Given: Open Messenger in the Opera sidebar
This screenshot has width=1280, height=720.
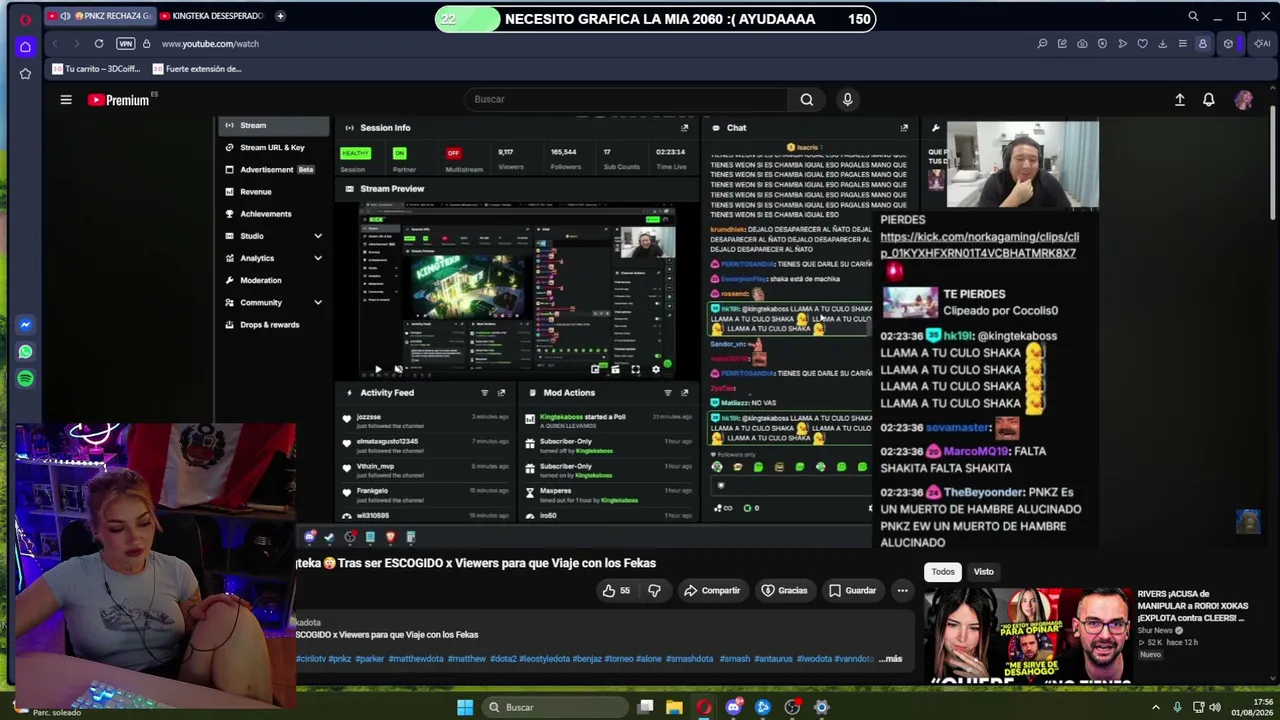Looking at the screenshot, I should pyautogui.click(x=25, y=325).
